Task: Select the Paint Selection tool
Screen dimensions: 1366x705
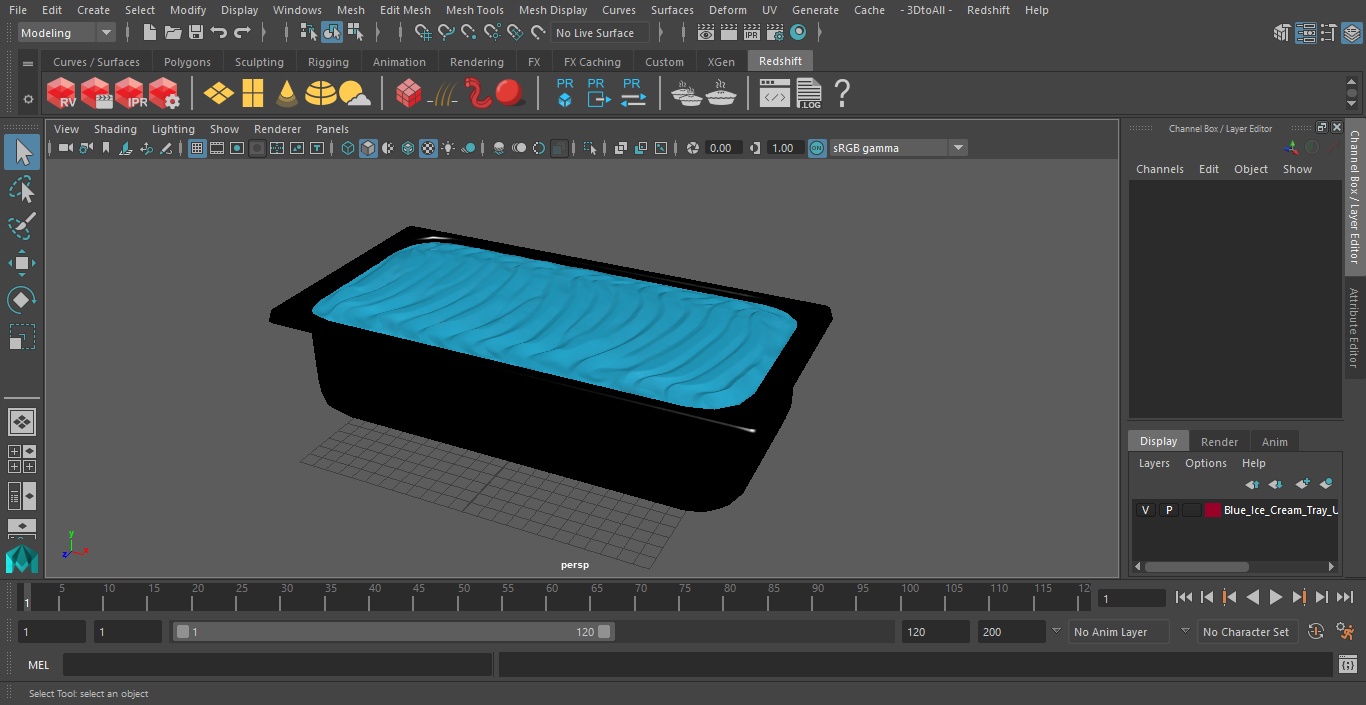Action: pyautogui.click(x=21, y=226)
